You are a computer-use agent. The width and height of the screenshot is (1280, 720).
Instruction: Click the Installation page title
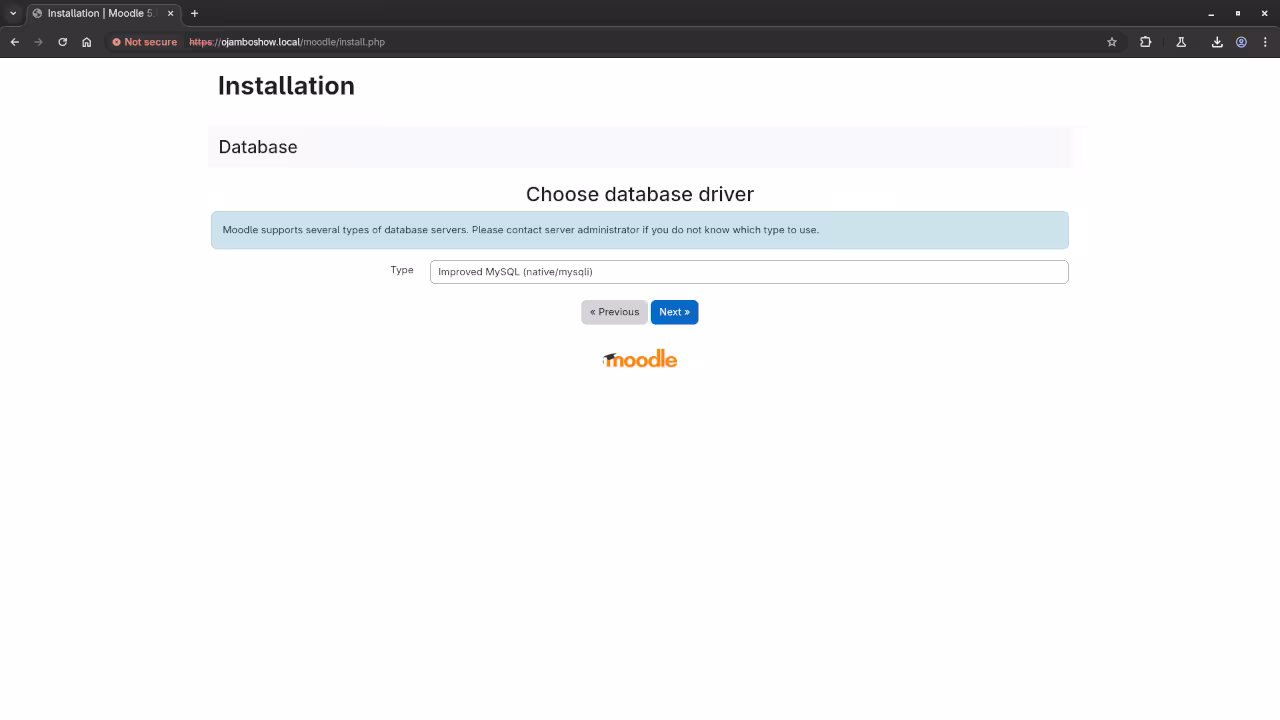point(286,86)
